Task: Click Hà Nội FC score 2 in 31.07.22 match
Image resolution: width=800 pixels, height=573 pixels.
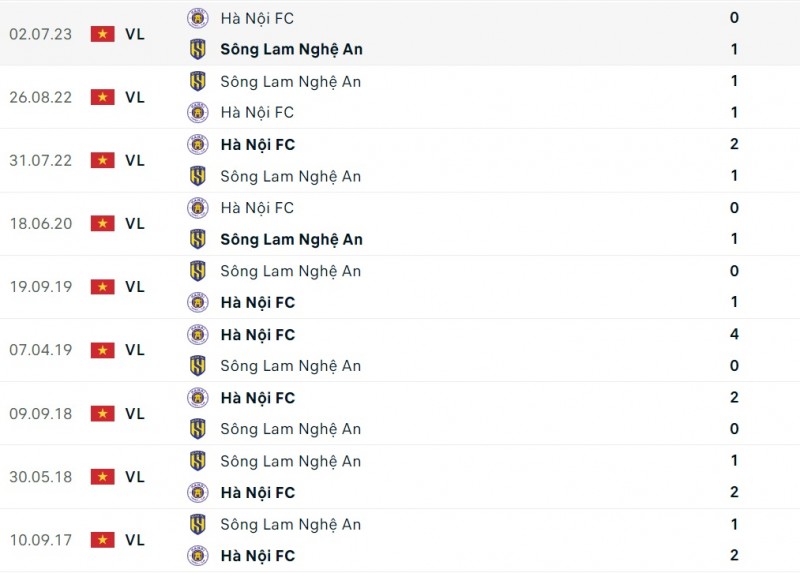Action: 734,144
